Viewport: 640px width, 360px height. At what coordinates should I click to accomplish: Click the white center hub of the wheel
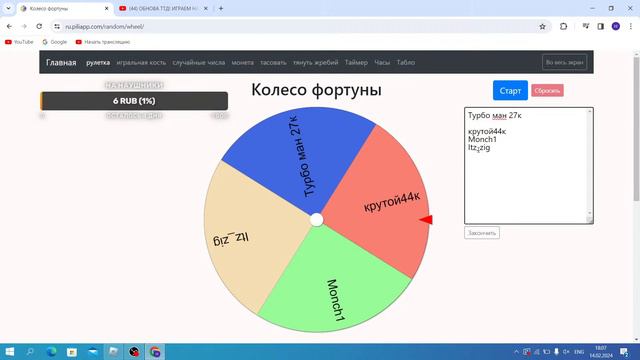[316, 220]
